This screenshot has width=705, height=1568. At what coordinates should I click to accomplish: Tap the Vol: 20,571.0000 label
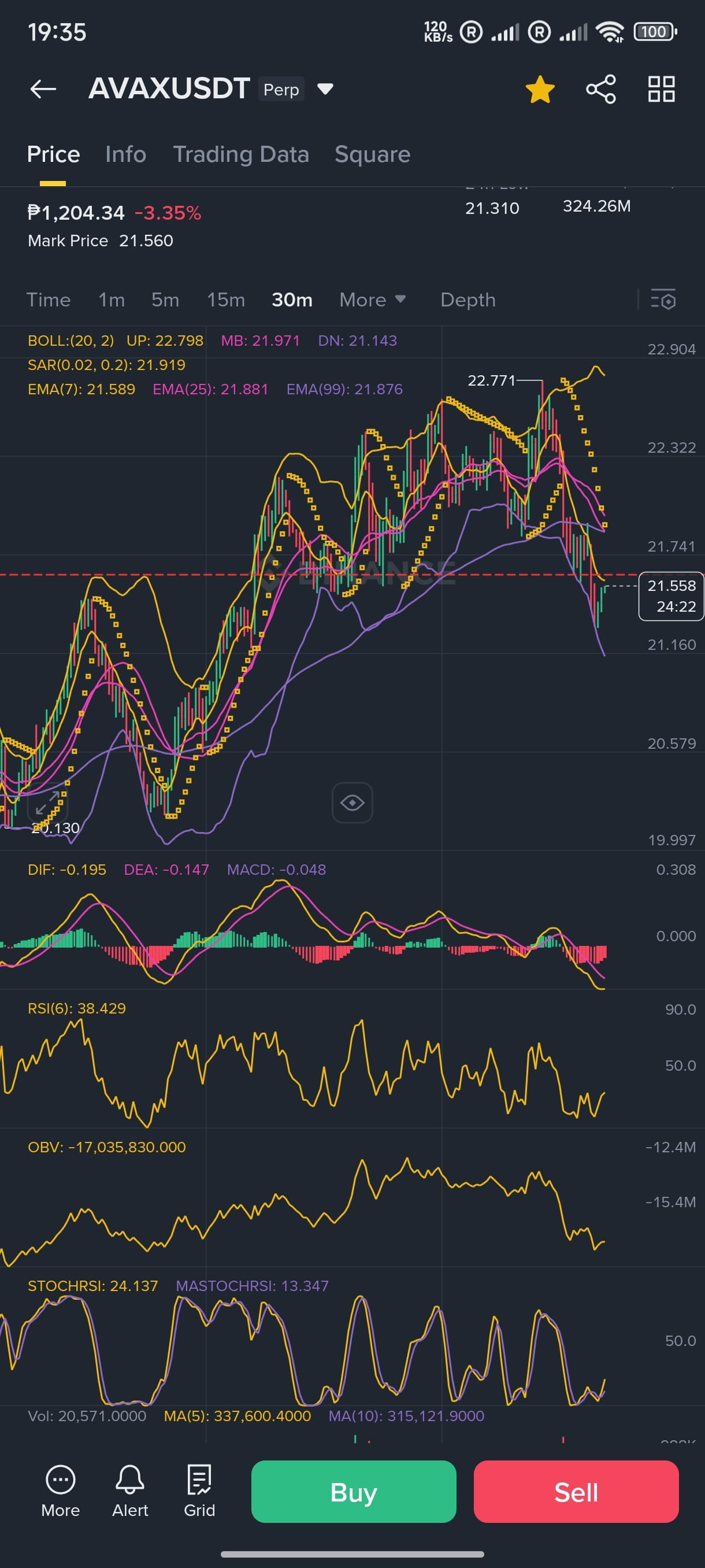click(x=87, y=1417)
